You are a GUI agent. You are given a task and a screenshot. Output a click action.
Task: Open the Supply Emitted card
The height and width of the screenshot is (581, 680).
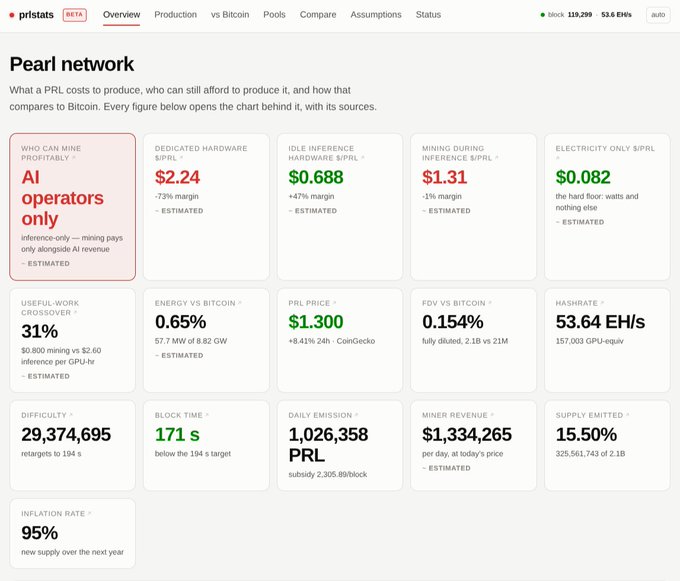(x=607, y=446)
